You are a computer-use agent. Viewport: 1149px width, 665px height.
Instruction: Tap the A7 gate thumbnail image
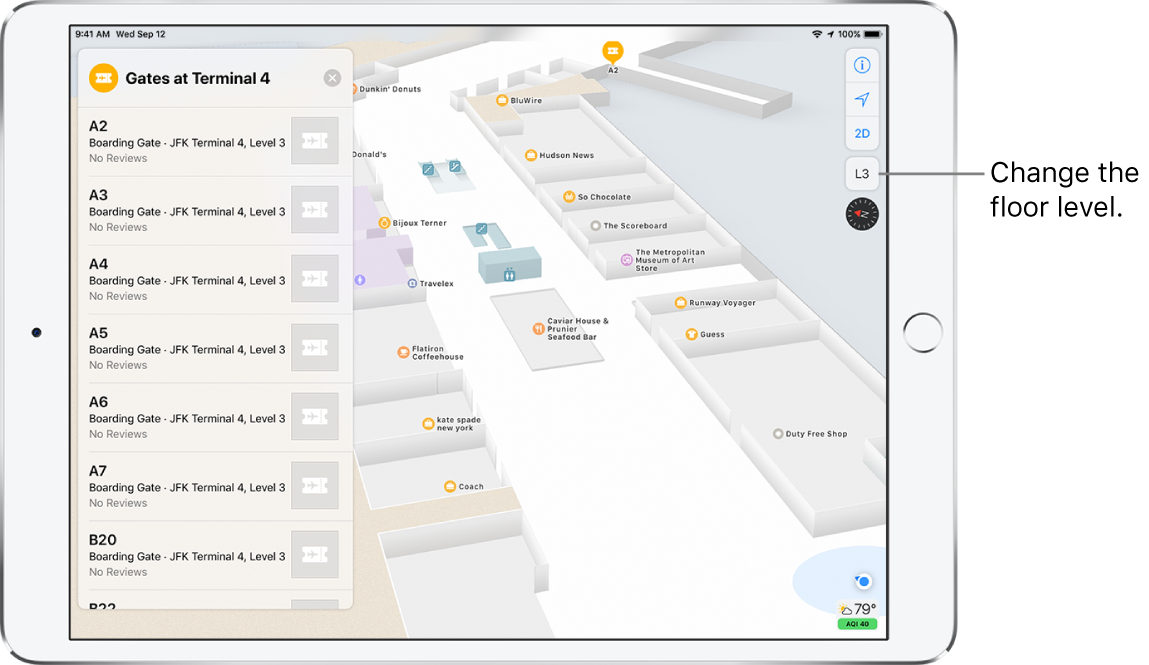pyautogui.click(x=315, y=485)
